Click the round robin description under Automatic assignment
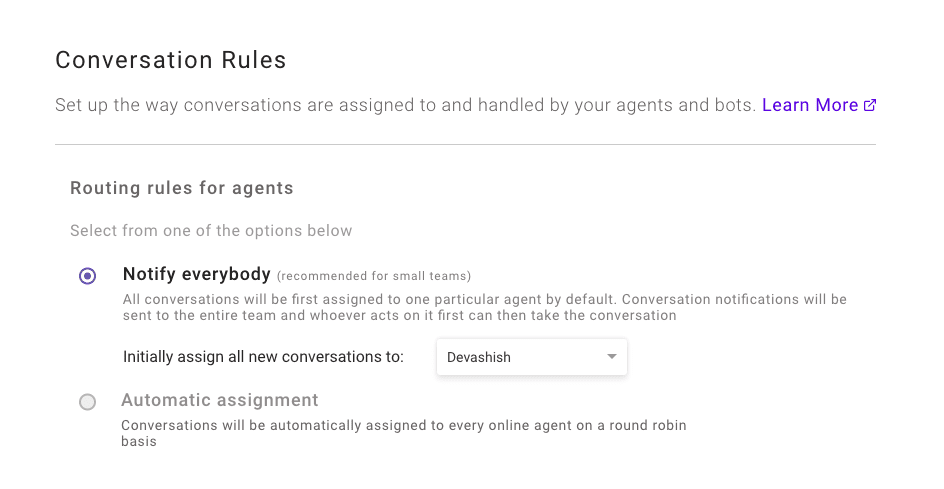 pyautogui.click(x=403, y=433)
